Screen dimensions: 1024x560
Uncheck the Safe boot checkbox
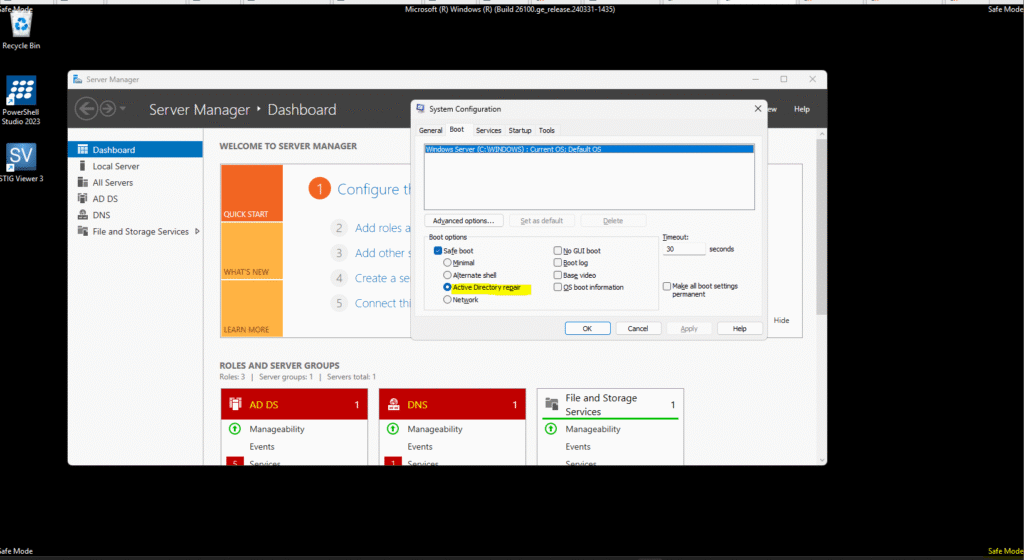click(x=438, y=250)
